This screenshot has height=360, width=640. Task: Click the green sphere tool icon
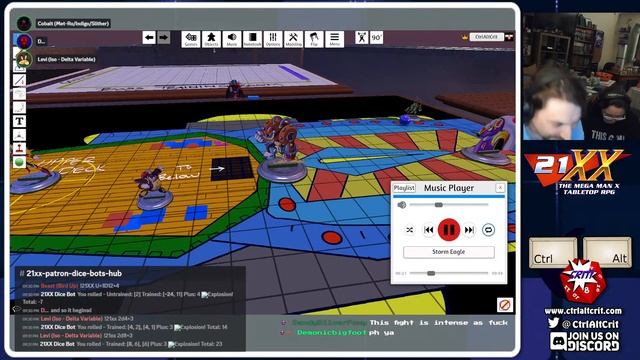pyautogui.click(x=19, y=162)
